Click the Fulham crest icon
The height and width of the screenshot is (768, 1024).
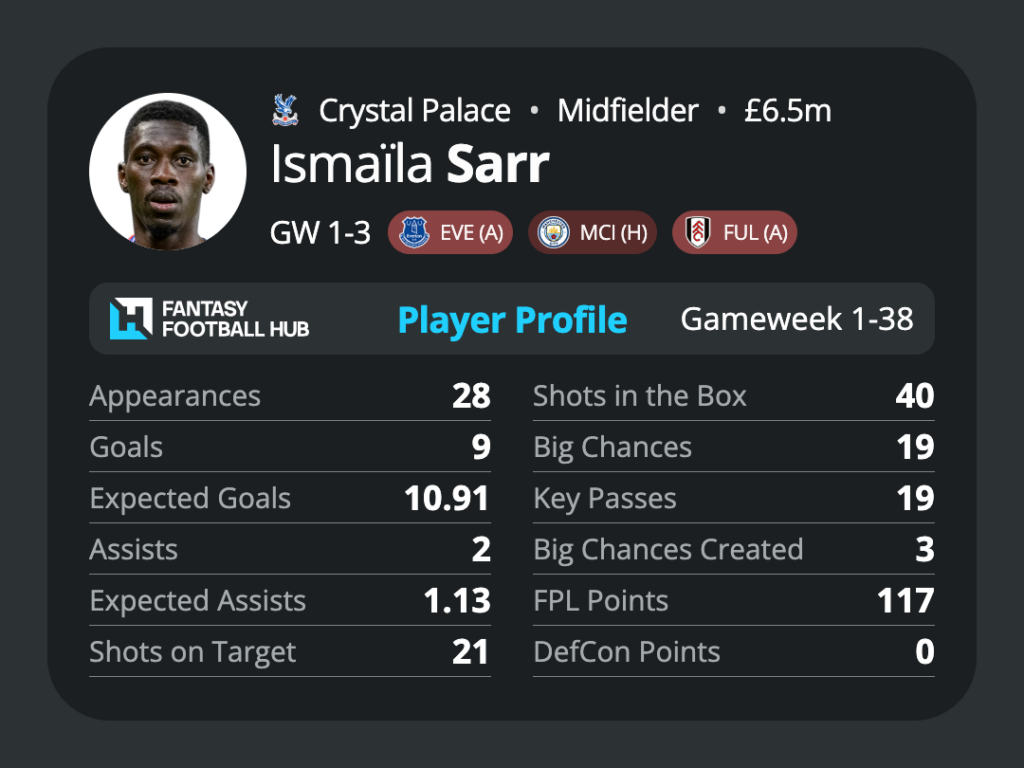(x=697, y=232)
